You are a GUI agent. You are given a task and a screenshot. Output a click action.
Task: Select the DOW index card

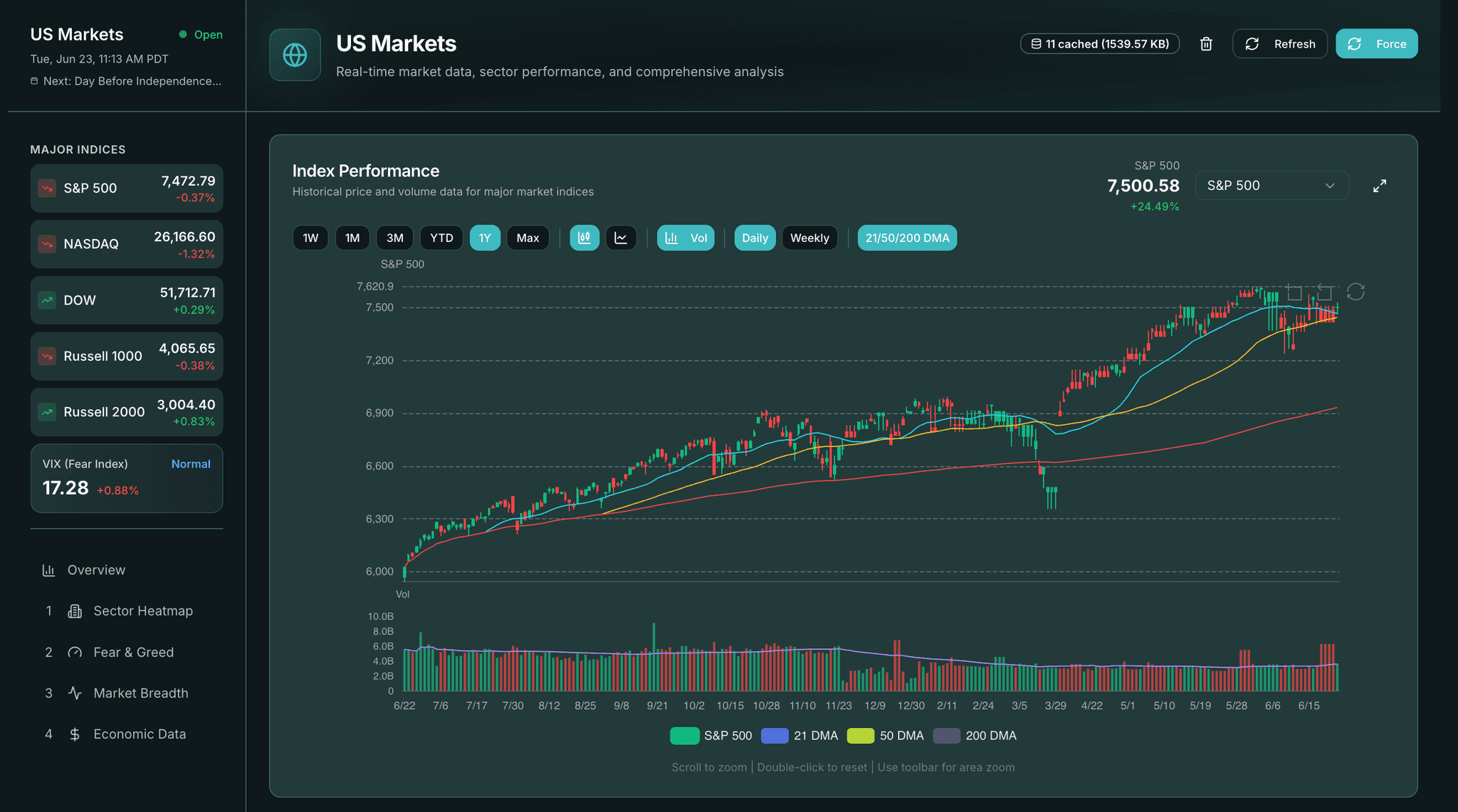(x=127, y=300)
